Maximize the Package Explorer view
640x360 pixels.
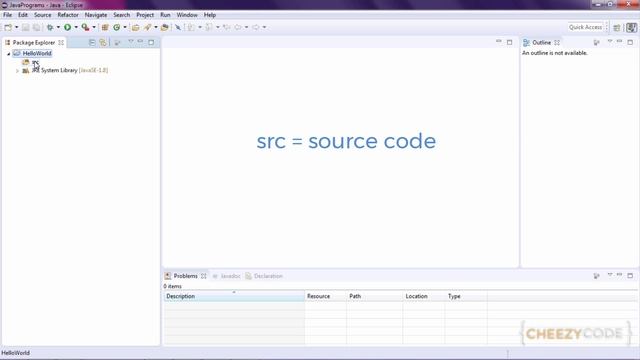151,42
